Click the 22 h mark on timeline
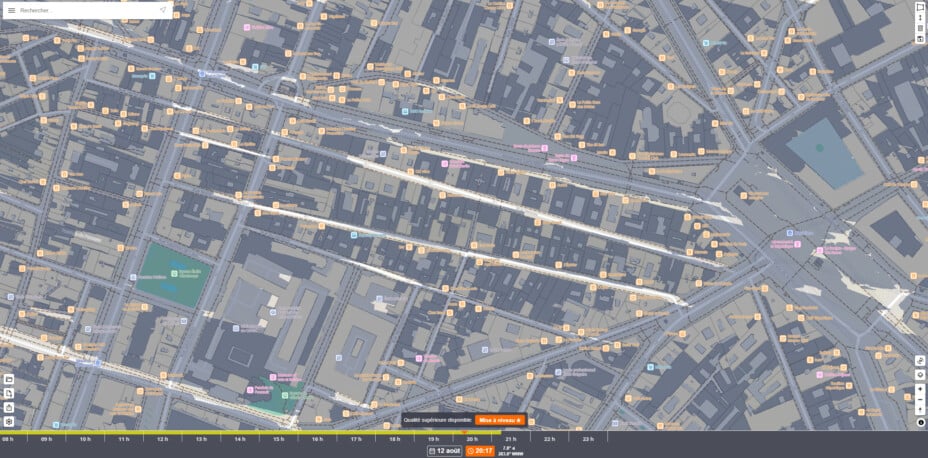The image size is (928, 458). tap(549, 439)
